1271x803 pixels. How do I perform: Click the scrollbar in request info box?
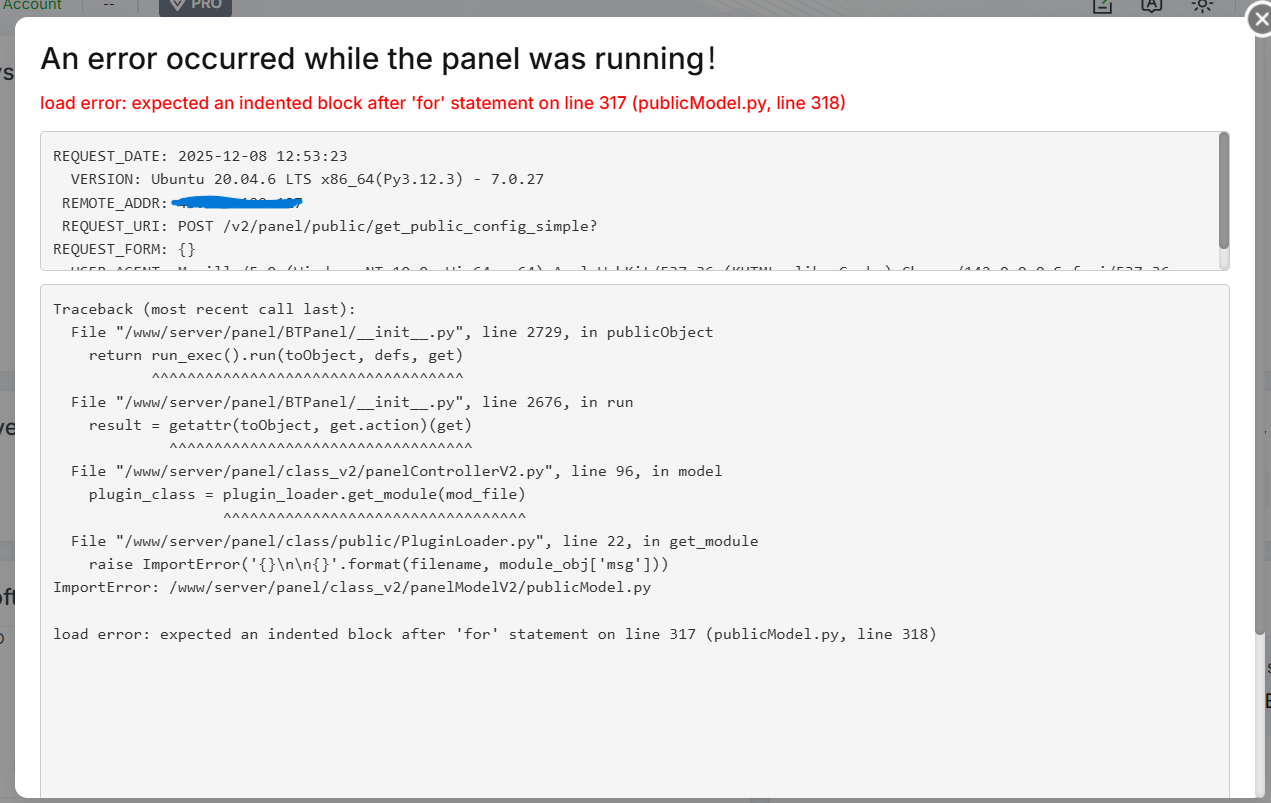[x=1224, y=190]
